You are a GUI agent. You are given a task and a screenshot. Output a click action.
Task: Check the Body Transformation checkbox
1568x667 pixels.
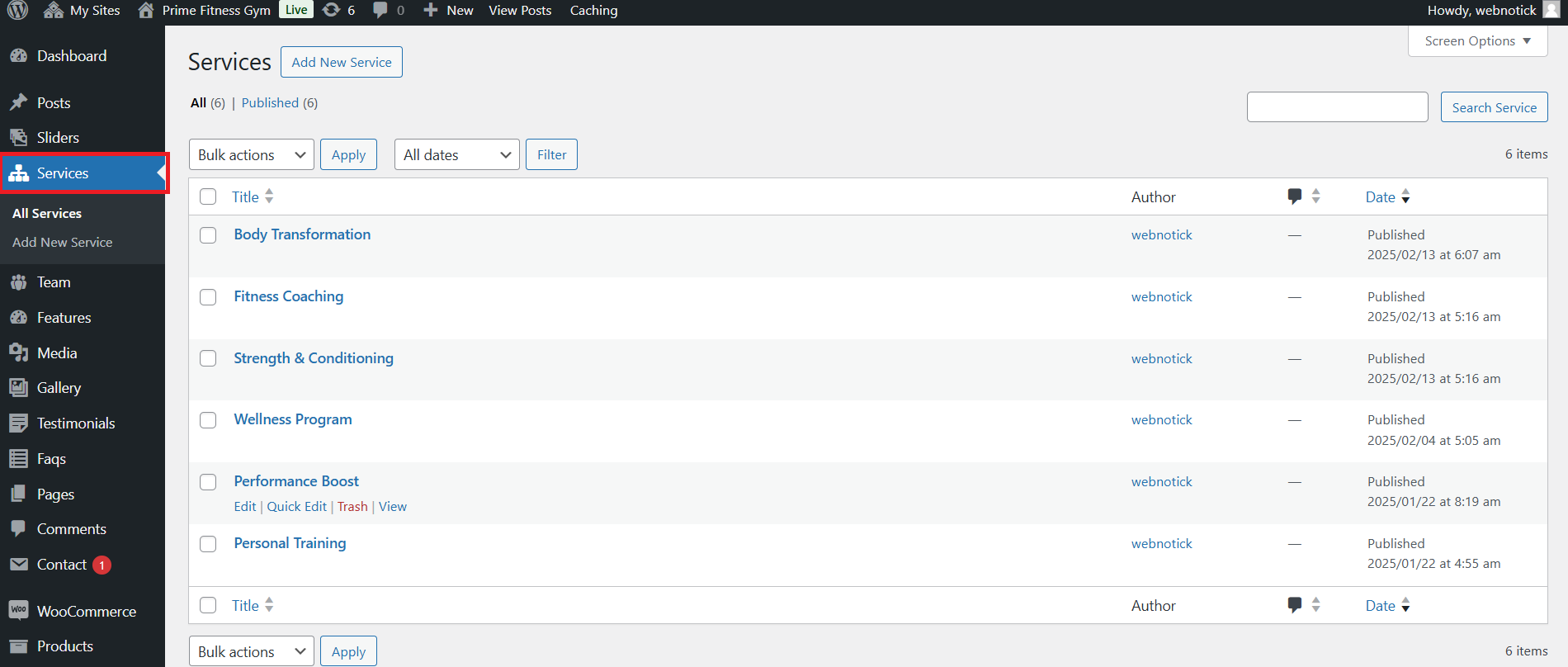(208, 235)
